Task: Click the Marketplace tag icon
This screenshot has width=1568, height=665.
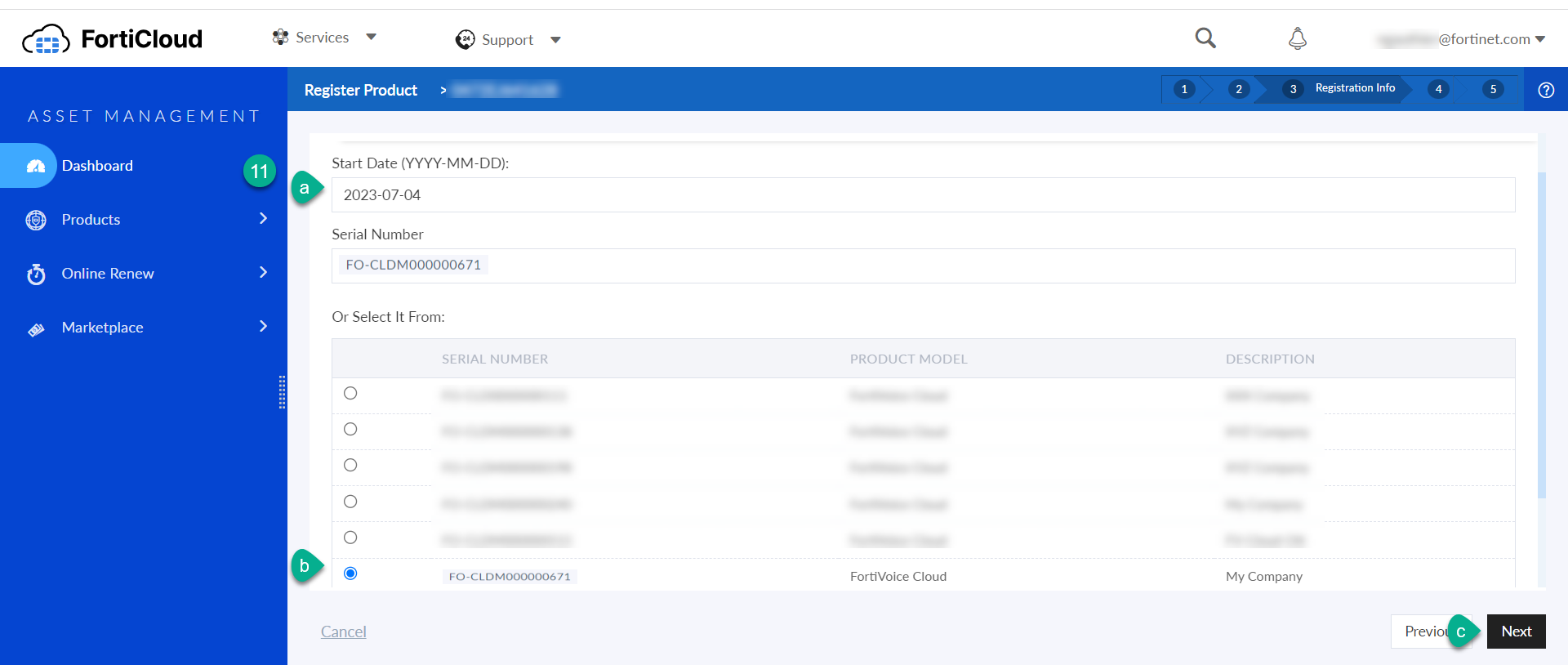Action: pyautogui.click(x=36, y=328)
